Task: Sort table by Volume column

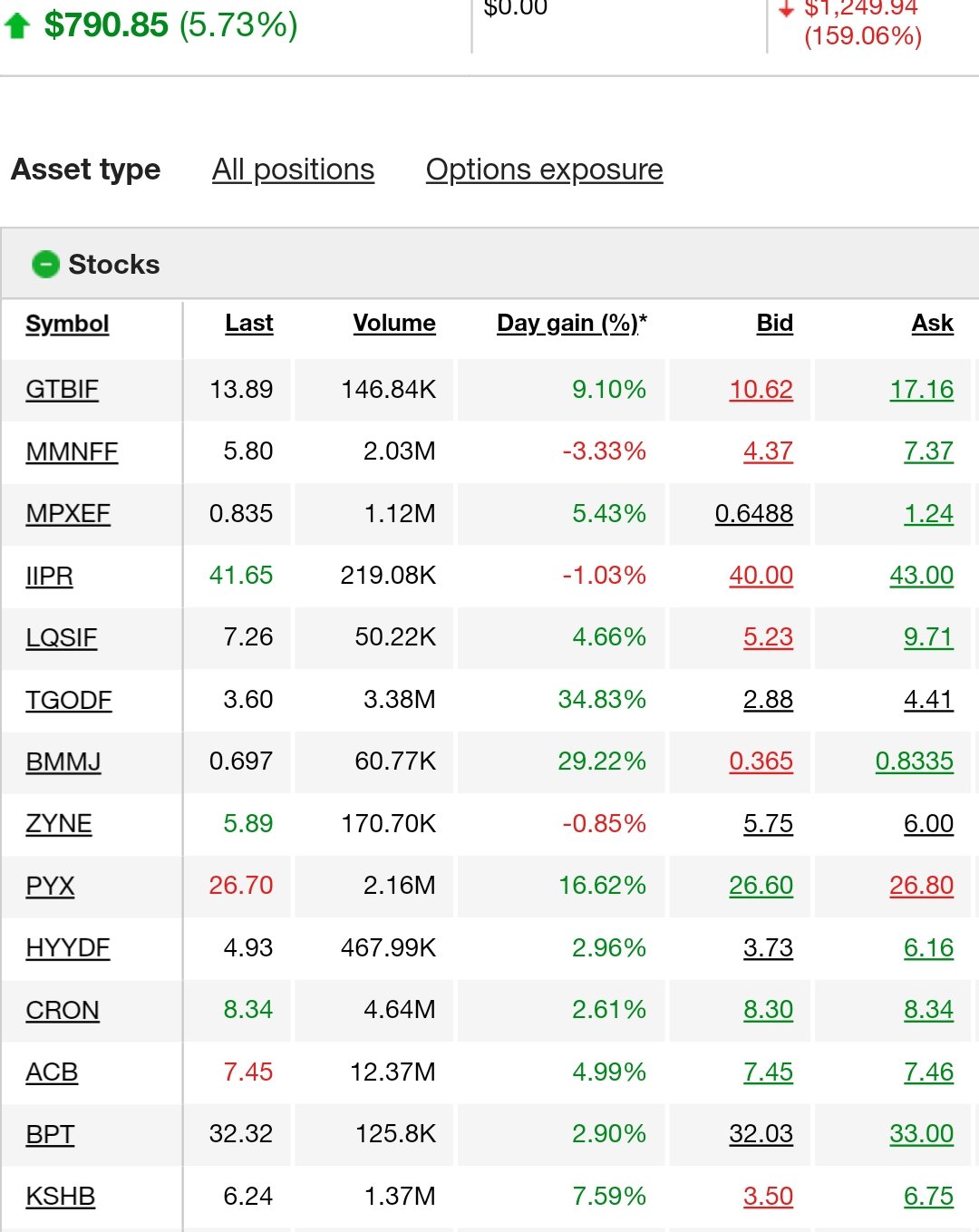Action: (394, 323)
